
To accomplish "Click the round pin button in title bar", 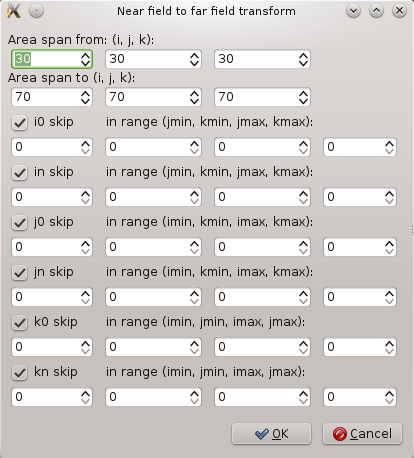I will point(36,11).
